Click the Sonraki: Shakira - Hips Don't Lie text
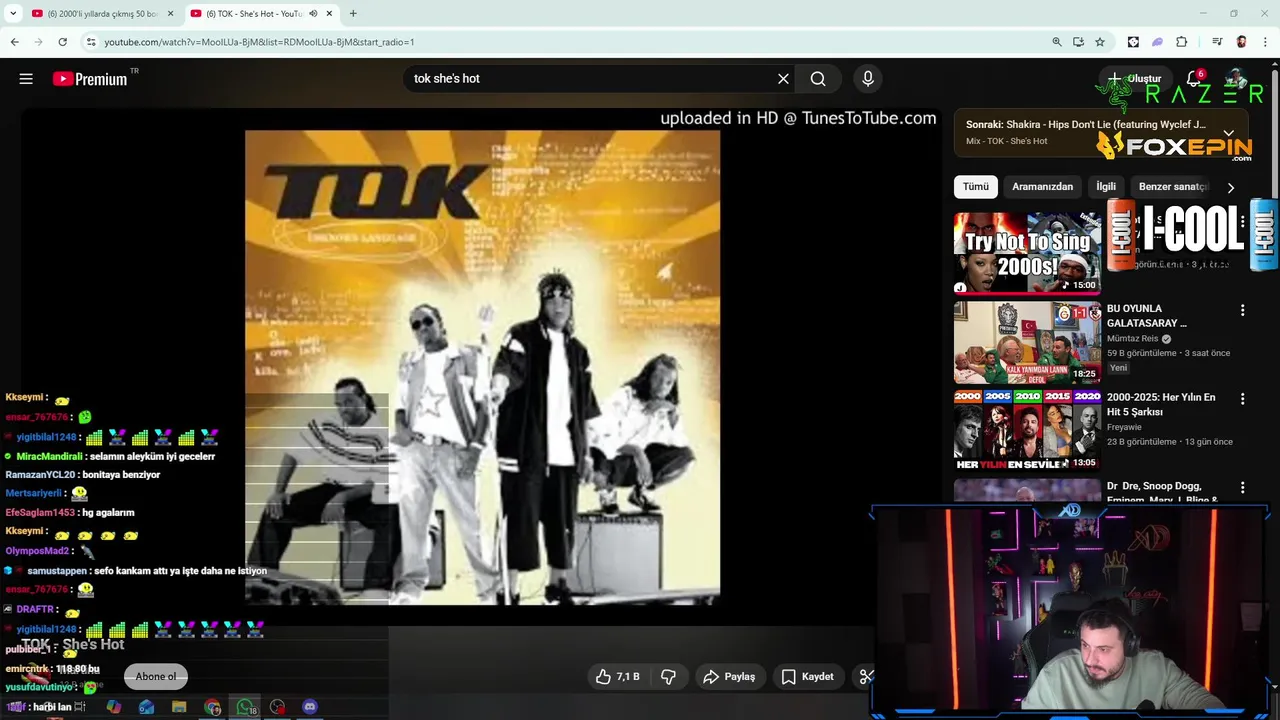 [x=1086, y=125]
